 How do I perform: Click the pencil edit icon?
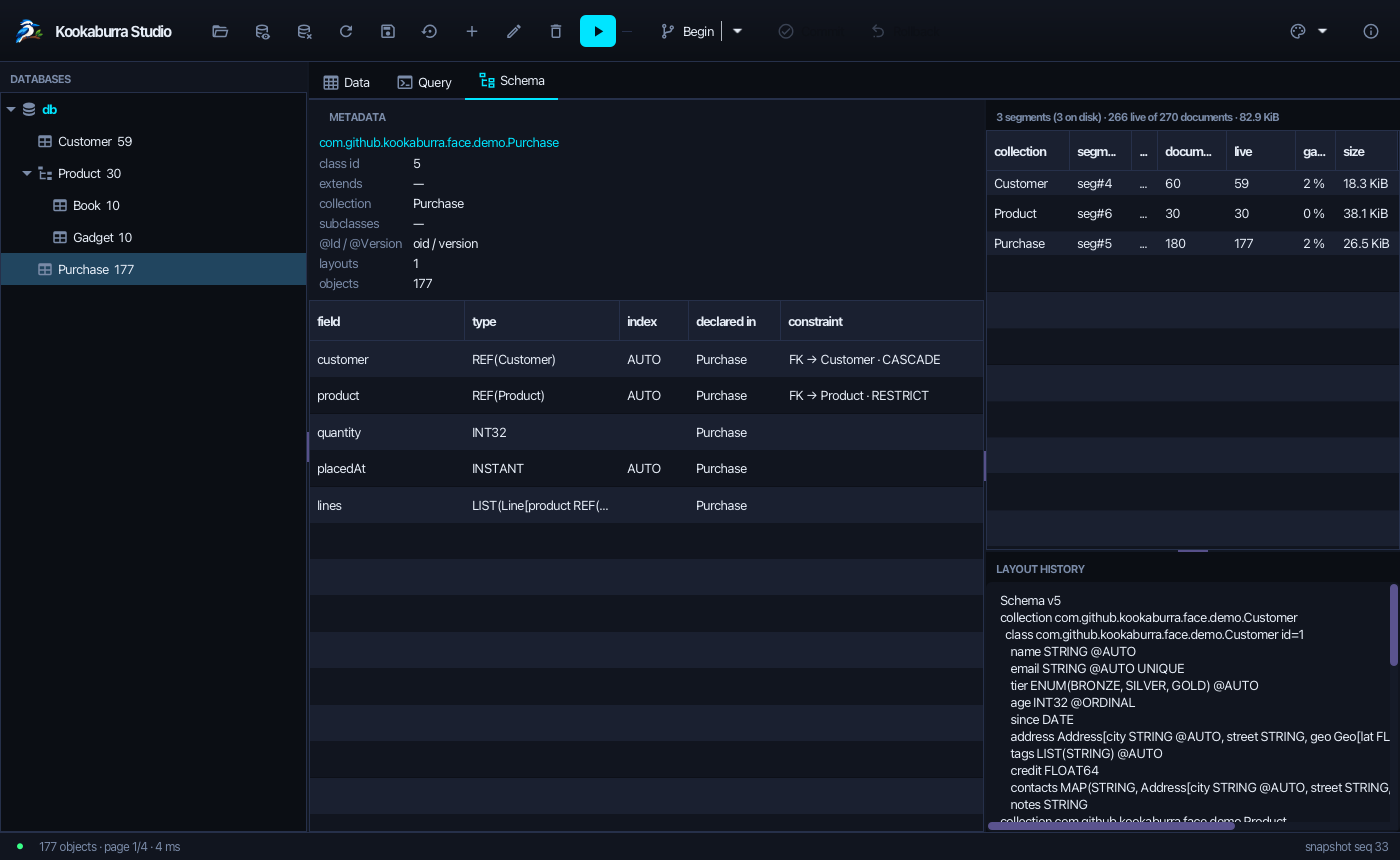pyautogui.click(x=514, y=31)
